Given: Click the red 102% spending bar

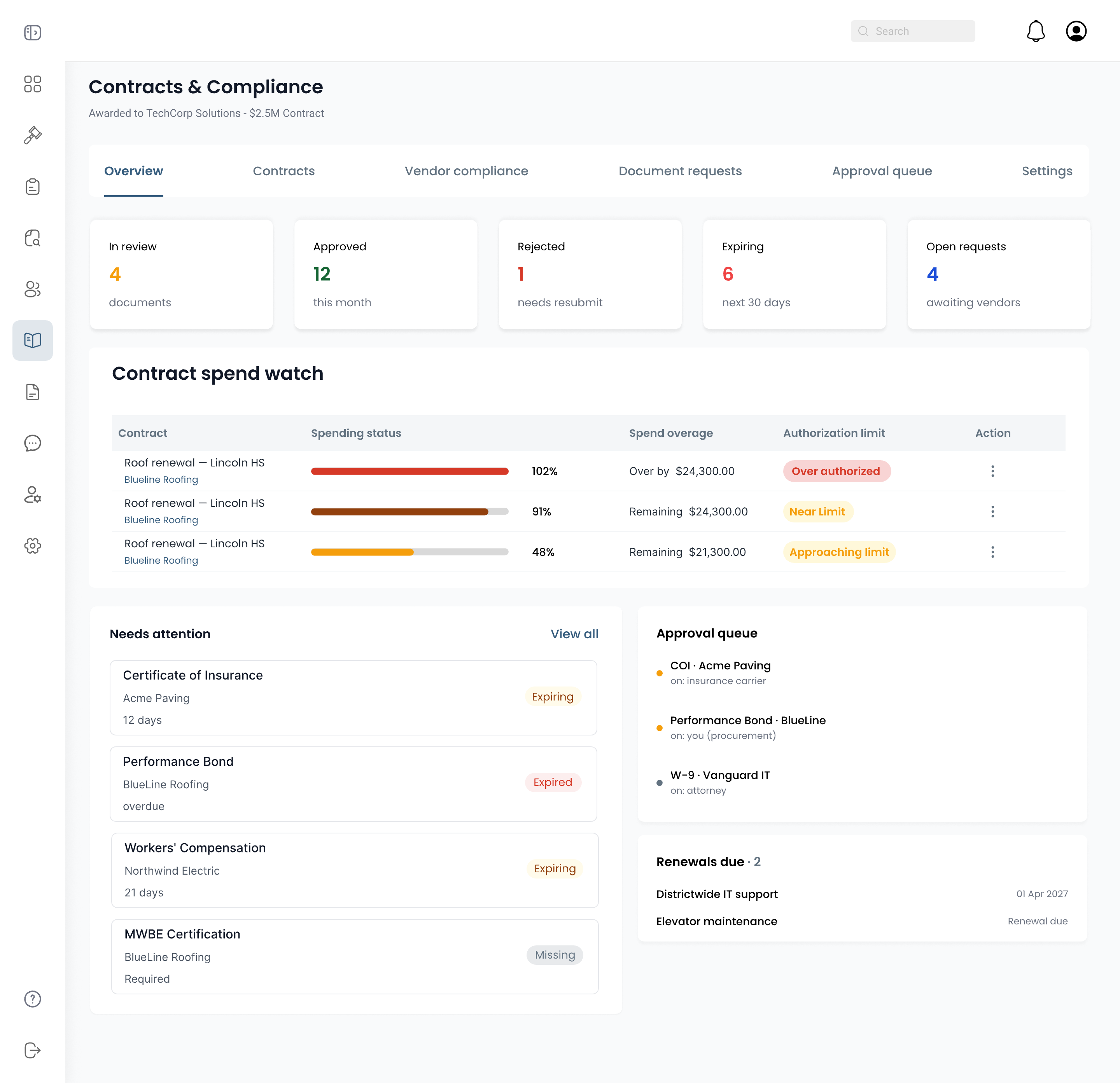Looking at the screenshot, I should 410,471.
